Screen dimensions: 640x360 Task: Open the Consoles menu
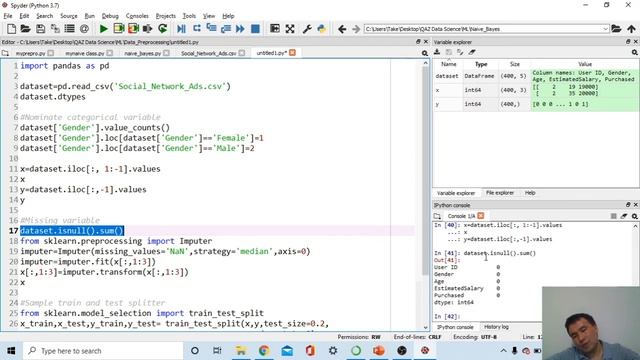pos(137,16)
